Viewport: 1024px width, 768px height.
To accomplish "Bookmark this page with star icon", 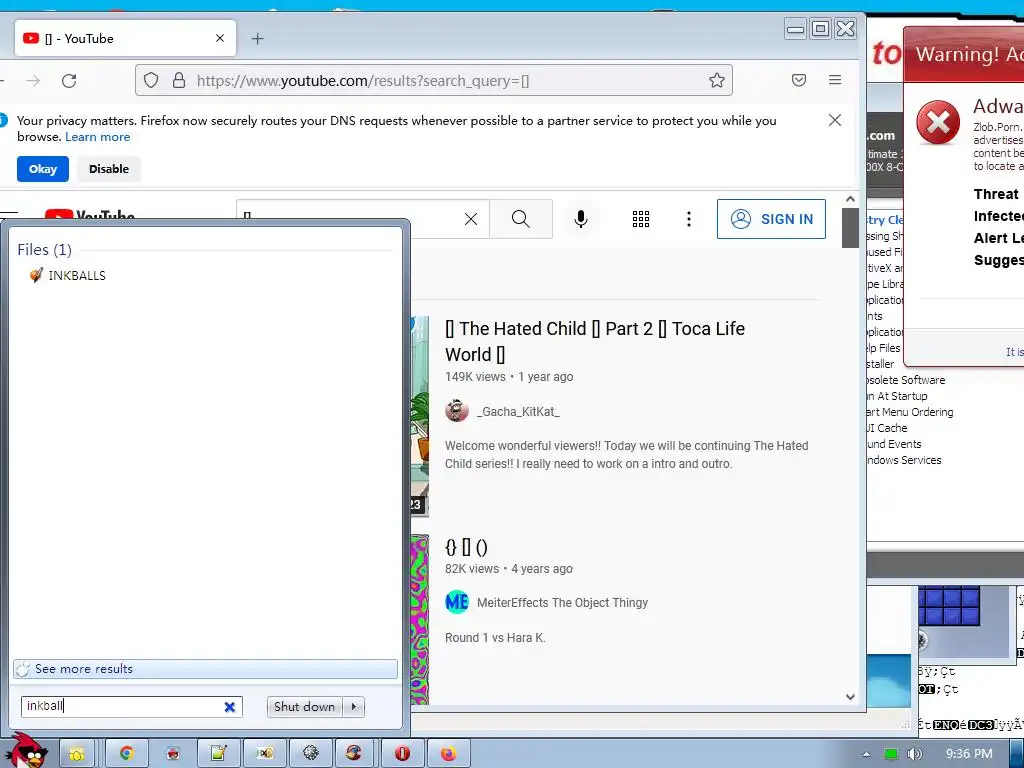I will [716, 80].
